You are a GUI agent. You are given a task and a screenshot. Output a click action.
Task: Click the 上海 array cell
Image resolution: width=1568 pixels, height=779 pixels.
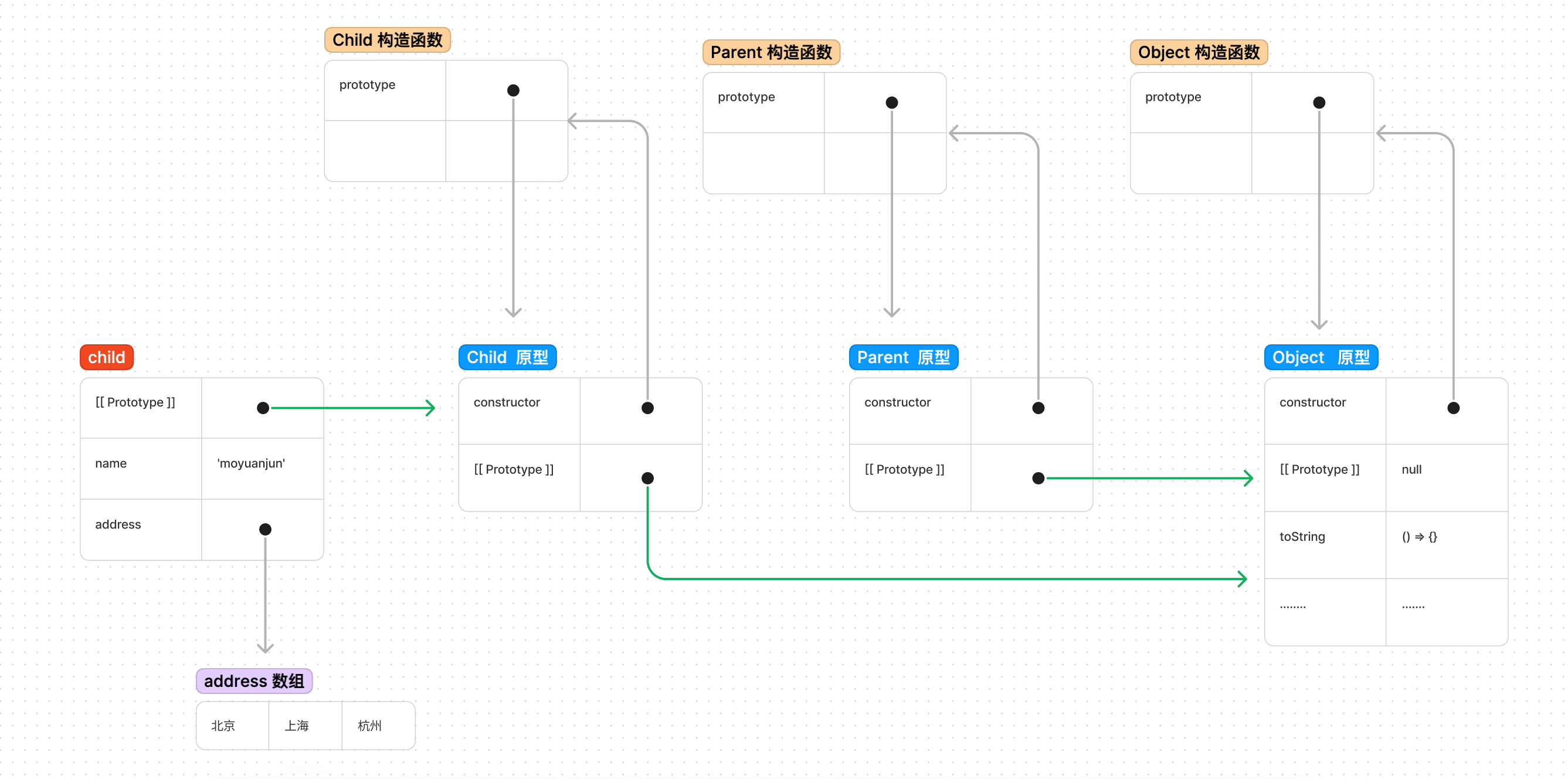click(x=297, y=726)
